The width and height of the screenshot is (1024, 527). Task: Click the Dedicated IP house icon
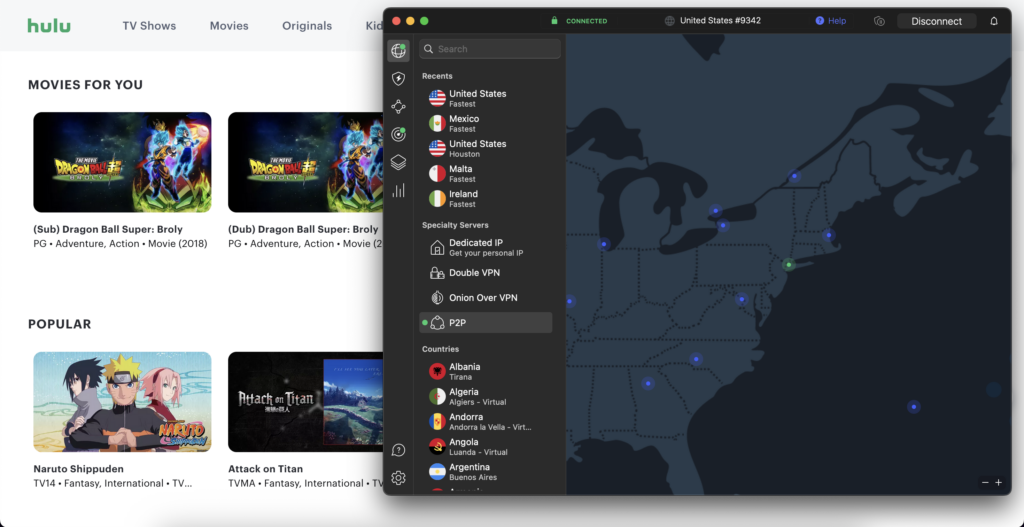coord(438,248)
